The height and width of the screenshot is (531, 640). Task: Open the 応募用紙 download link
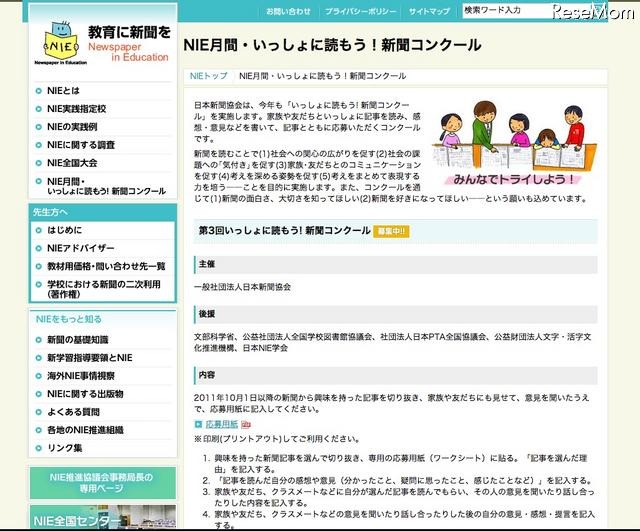point(221,424)
